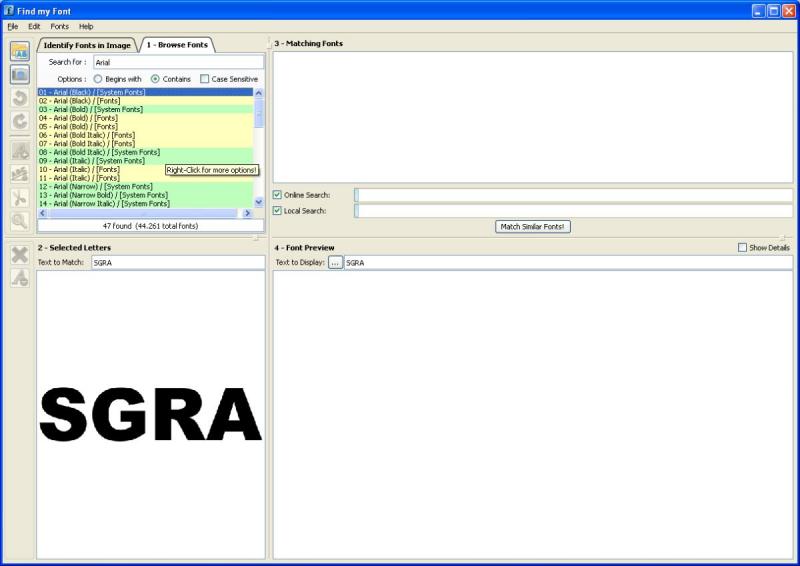Click the grayed image tool above the perspective icon
This screenshot has width=800, height=566.
click(x=20, y=151)
